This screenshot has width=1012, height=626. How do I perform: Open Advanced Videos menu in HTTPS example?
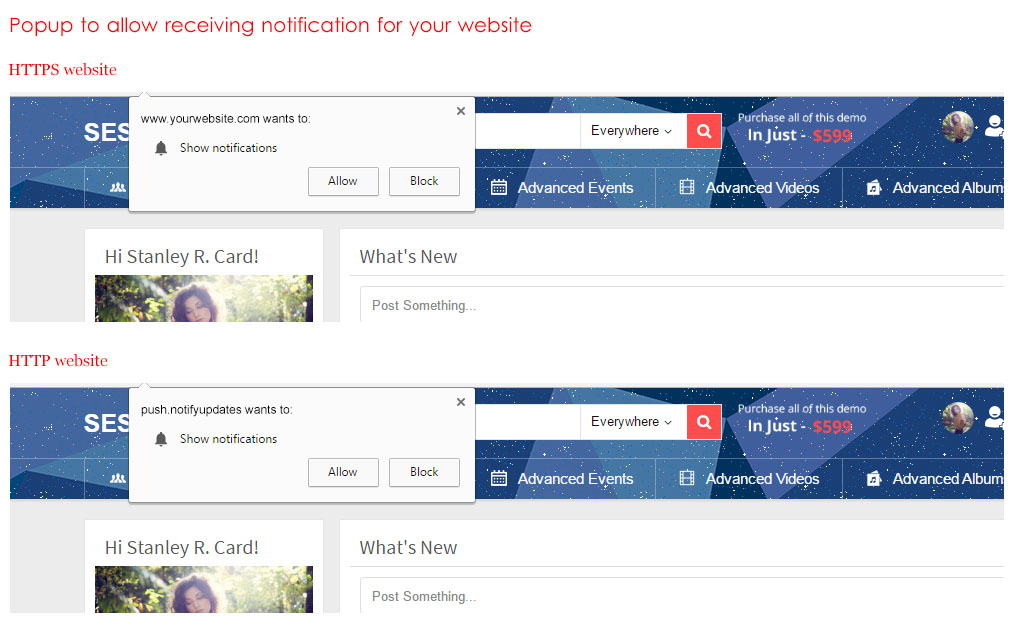(761, 188)
